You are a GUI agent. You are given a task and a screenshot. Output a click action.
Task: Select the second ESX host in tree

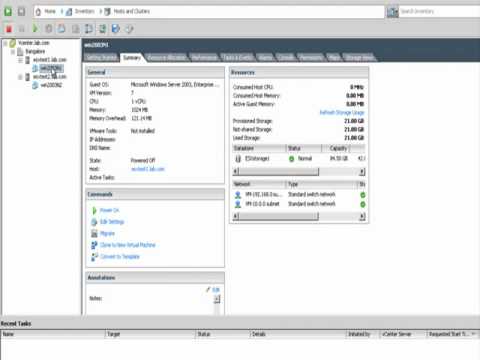point(50,77)
